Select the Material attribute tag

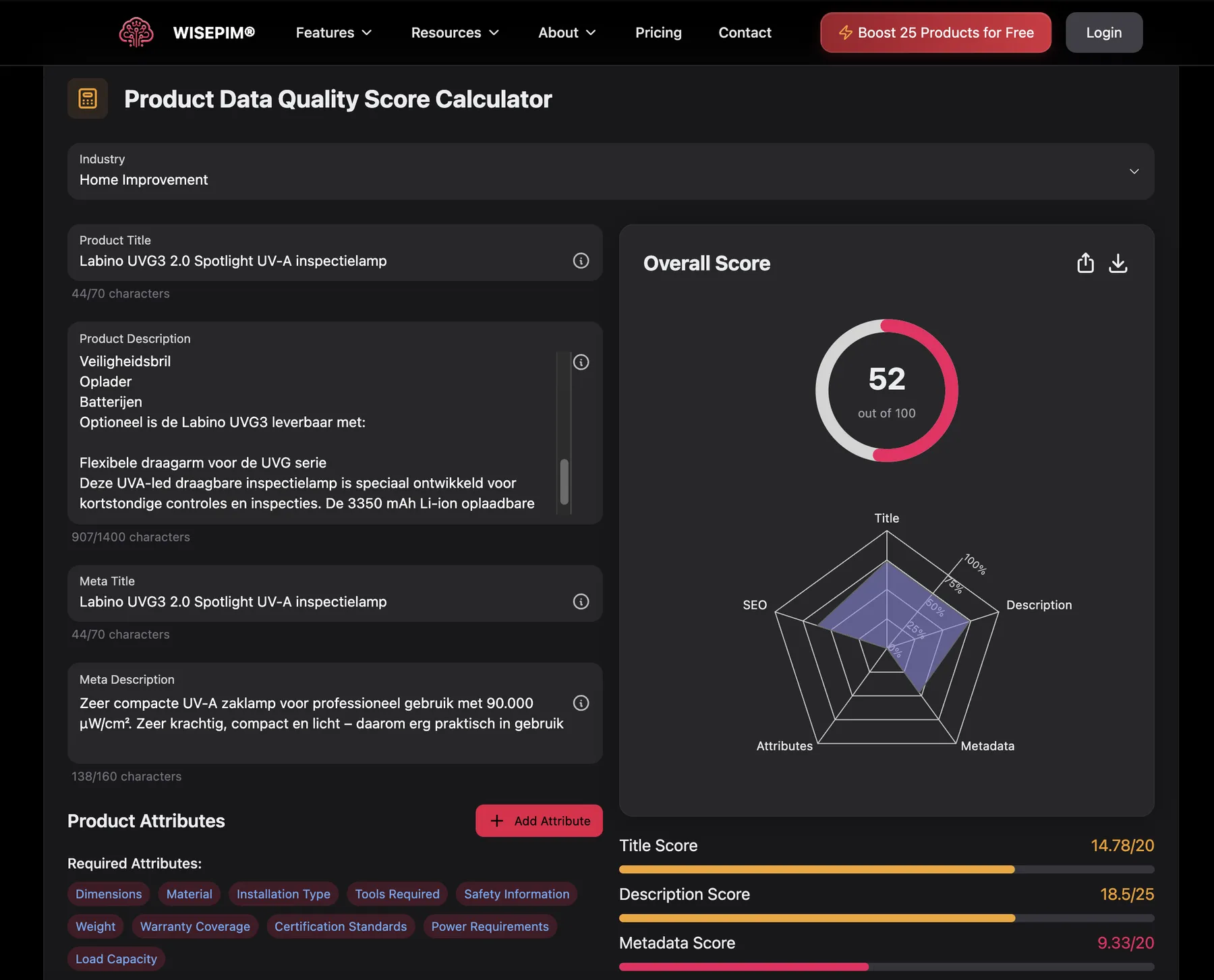click(x=189, y=894)
